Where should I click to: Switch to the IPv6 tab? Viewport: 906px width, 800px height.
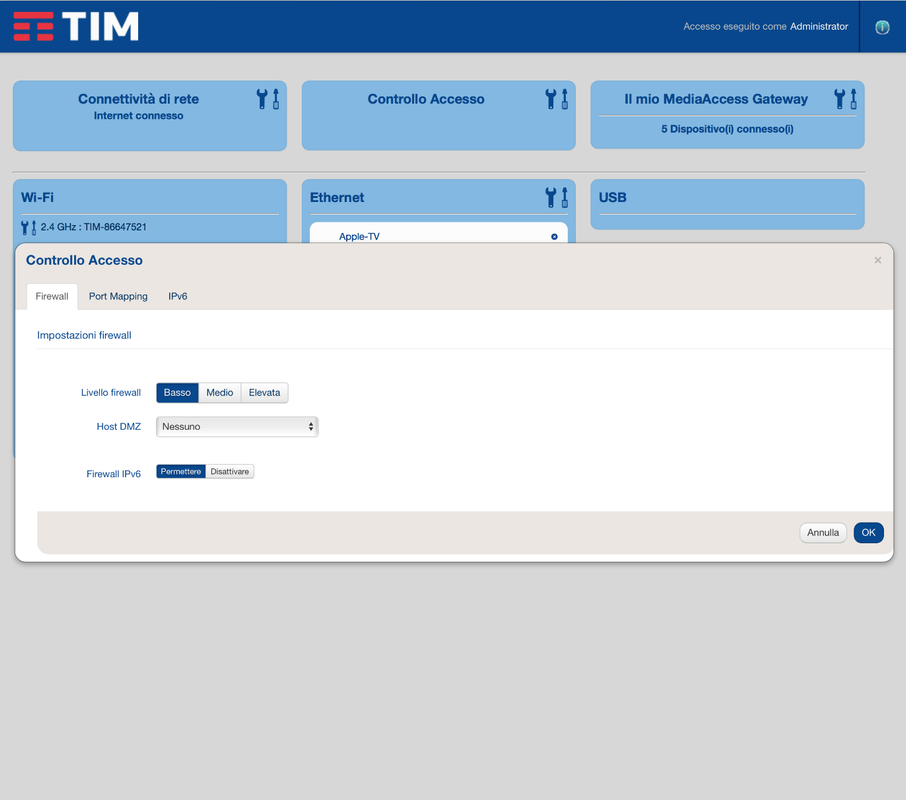tap(177, 296)
